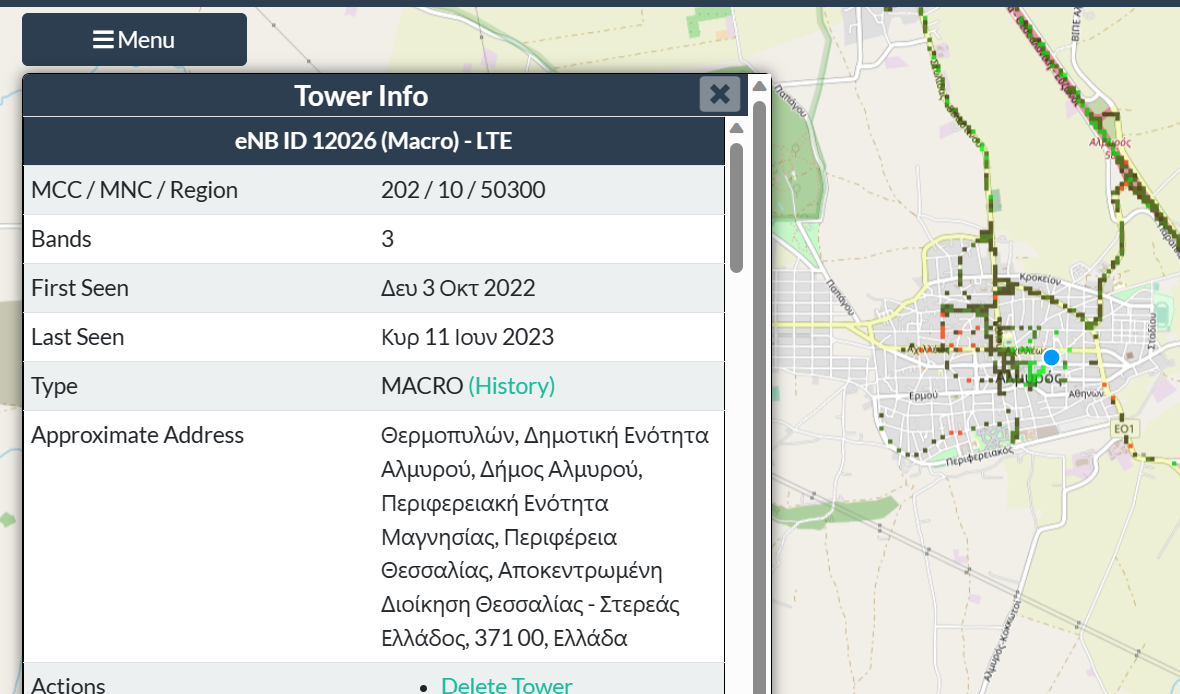Select the Last Seen date Κυρ 11 Ιουν 2023
This screenshot has width=1180, height=694.
467,337
